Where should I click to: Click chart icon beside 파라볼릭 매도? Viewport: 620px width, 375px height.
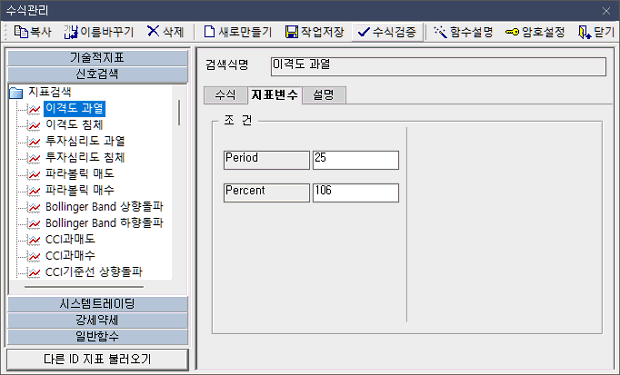[34, 174]
